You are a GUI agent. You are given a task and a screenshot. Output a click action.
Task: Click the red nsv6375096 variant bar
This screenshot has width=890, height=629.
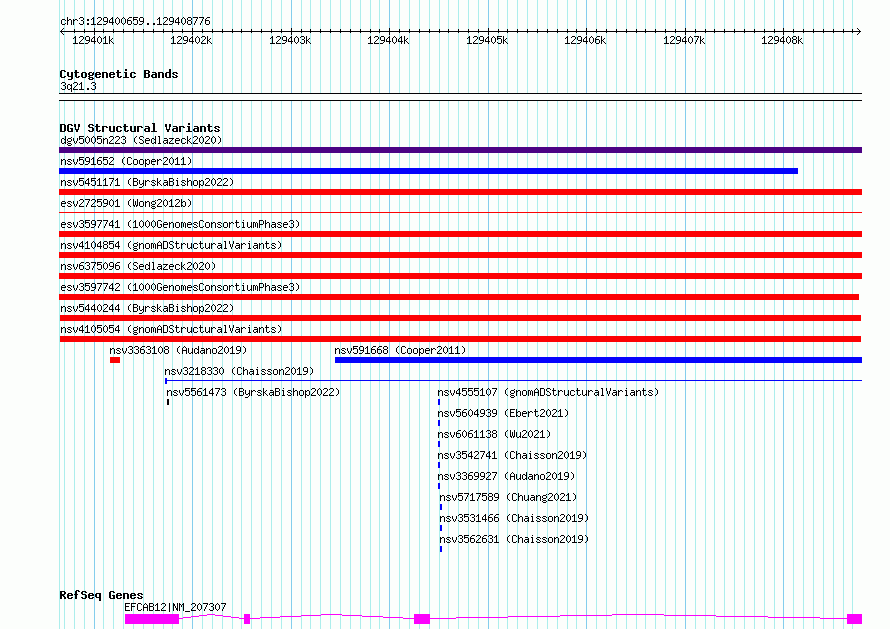coord(460,276)
